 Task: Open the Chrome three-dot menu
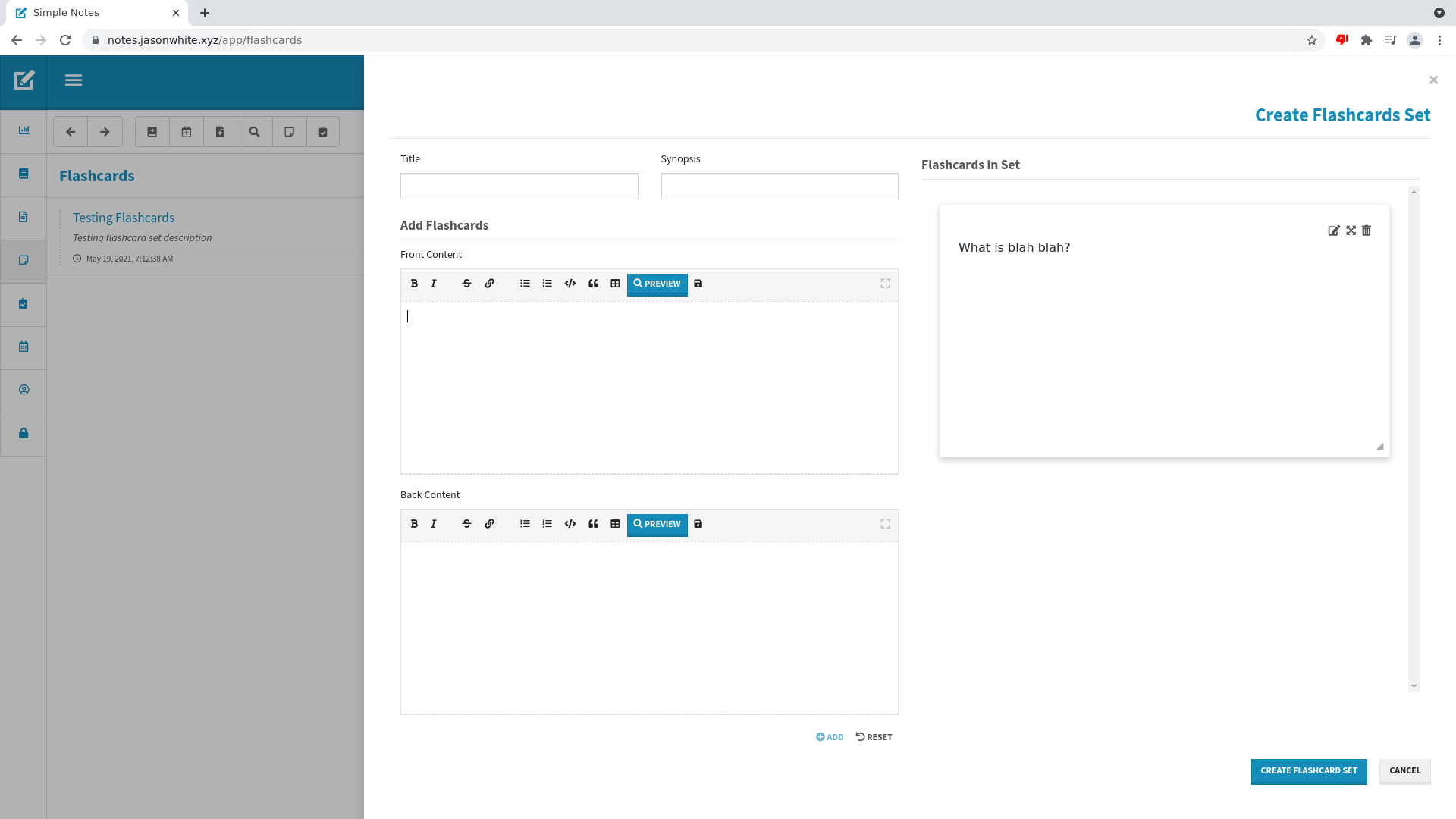[1439, 40]
